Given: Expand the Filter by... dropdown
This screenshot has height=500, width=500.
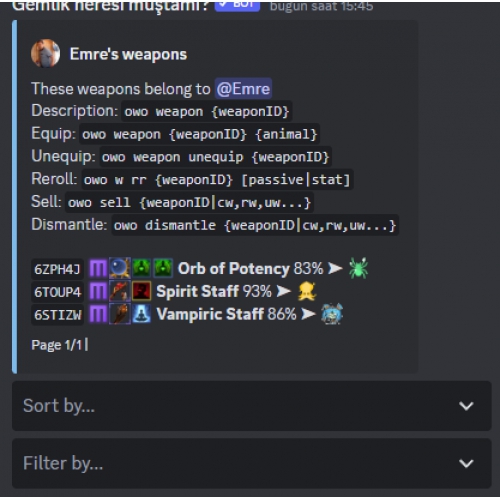Looking at the screenshot, I should coord(252,463).
